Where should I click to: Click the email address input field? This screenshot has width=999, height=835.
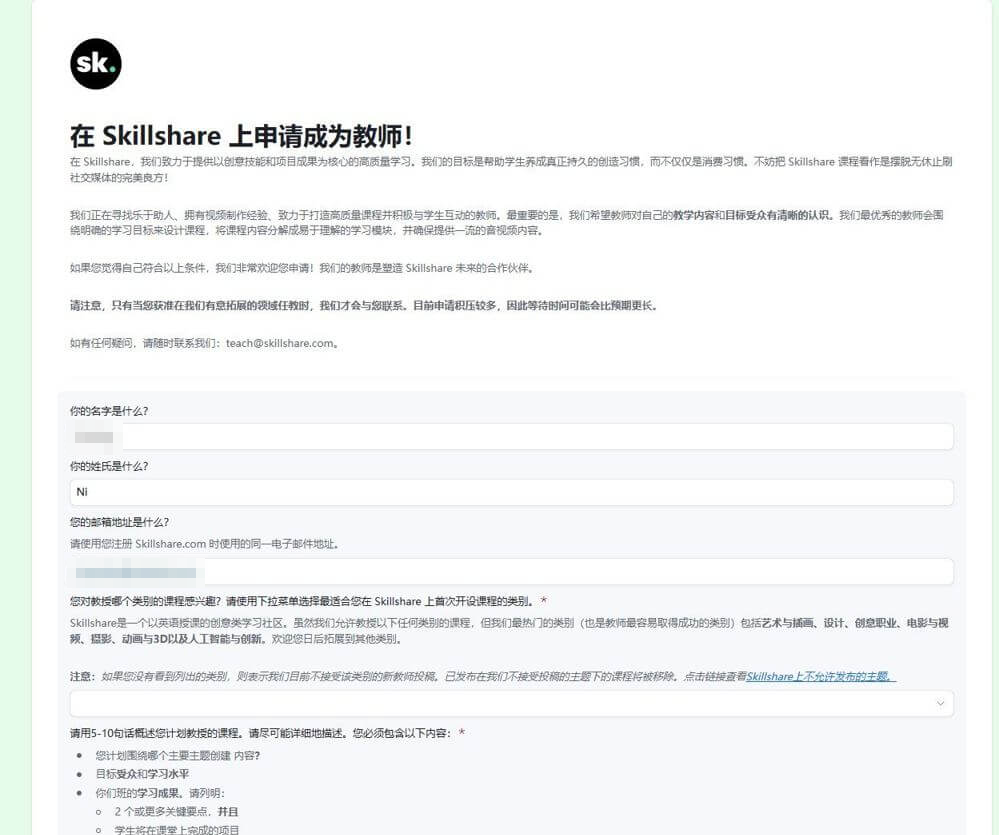pyautogui.click(x=512, y=571)
